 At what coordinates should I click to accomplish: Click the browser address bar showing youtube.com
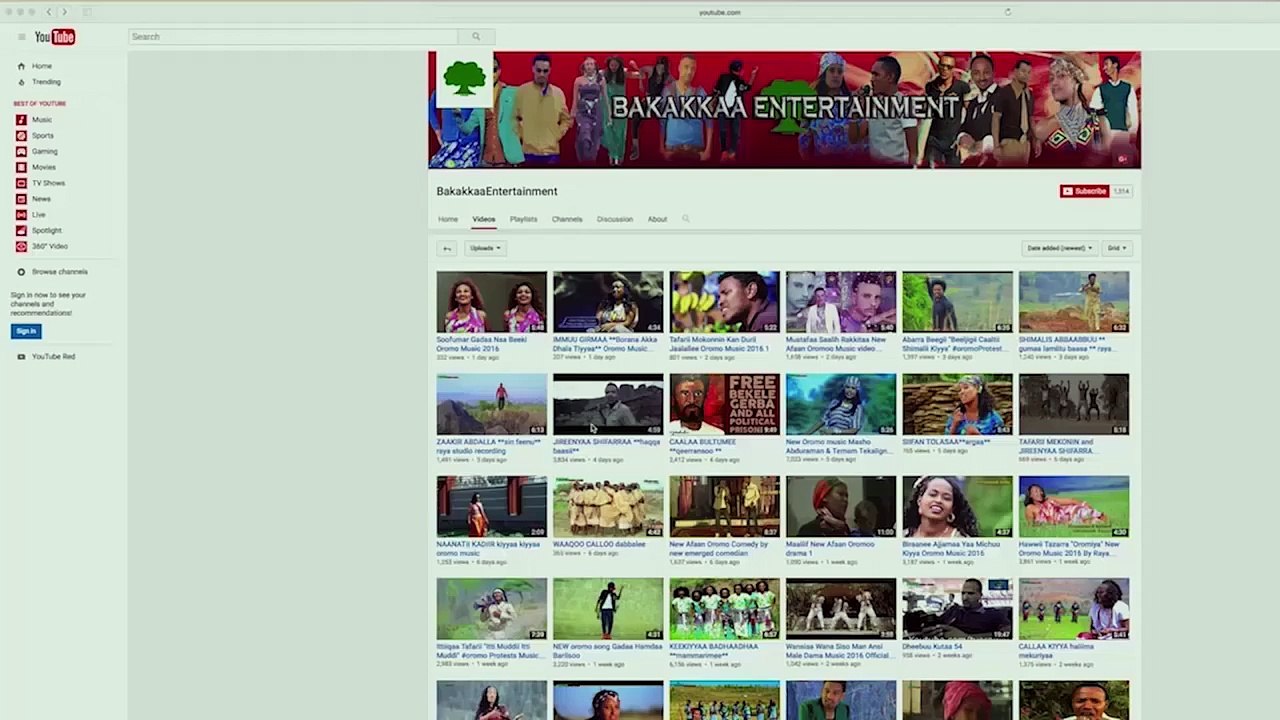coord(719,12)
